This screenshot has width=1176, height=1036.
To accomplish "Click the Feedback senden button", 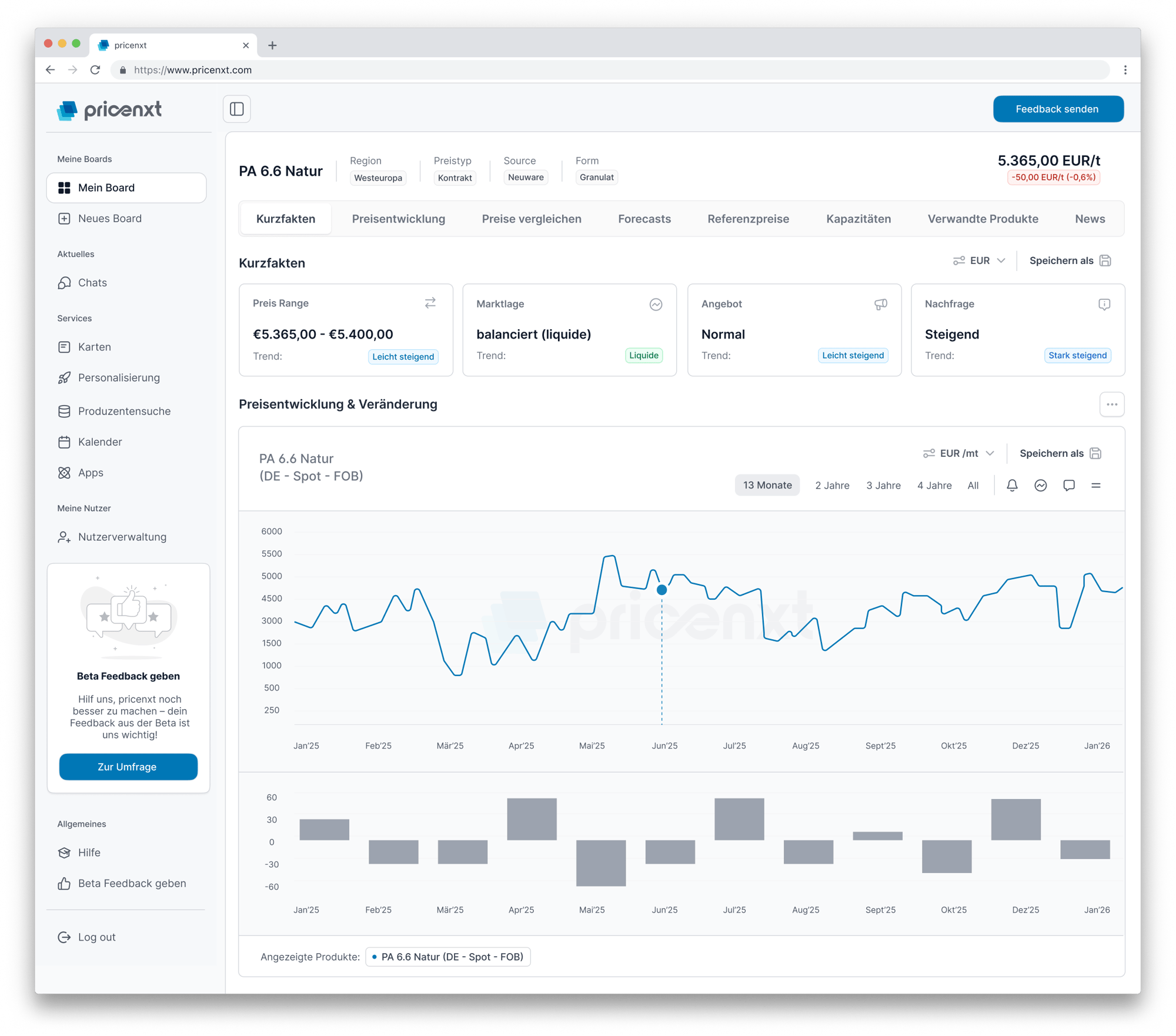I will 1057,109.
